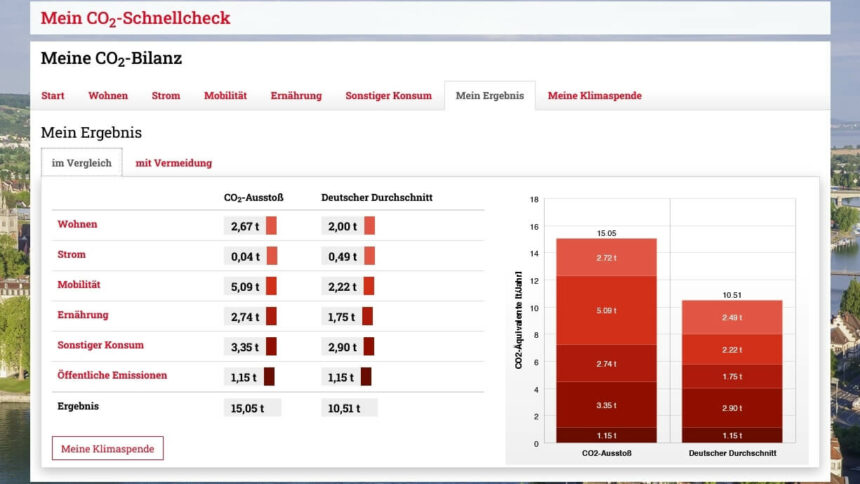The height and width of the screenshot is (484, 860).
Task: Click the 2.22 t chart segment
Action: coord(732,350)
